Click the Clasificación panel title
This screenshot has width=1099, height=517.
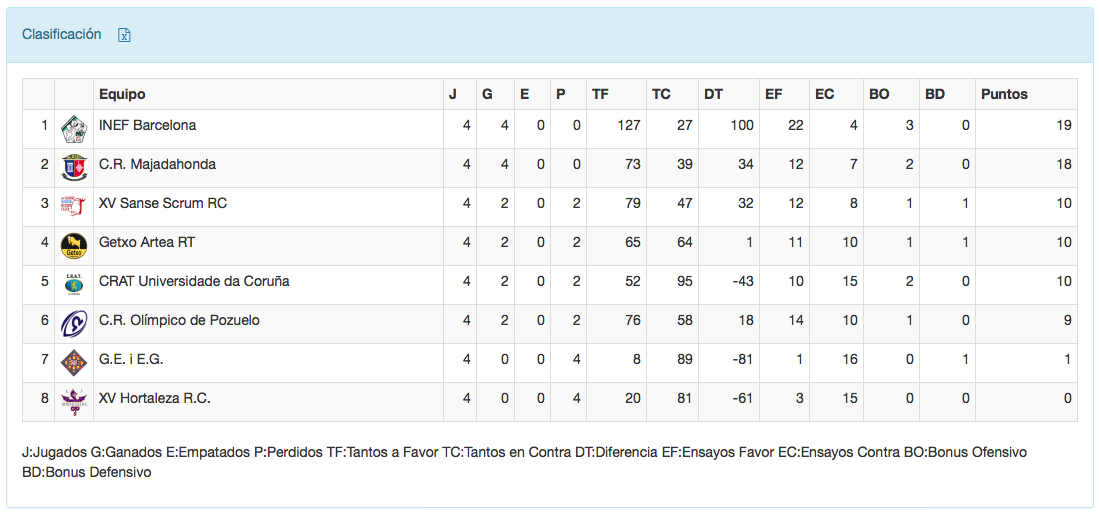click(x=62, y=34)
